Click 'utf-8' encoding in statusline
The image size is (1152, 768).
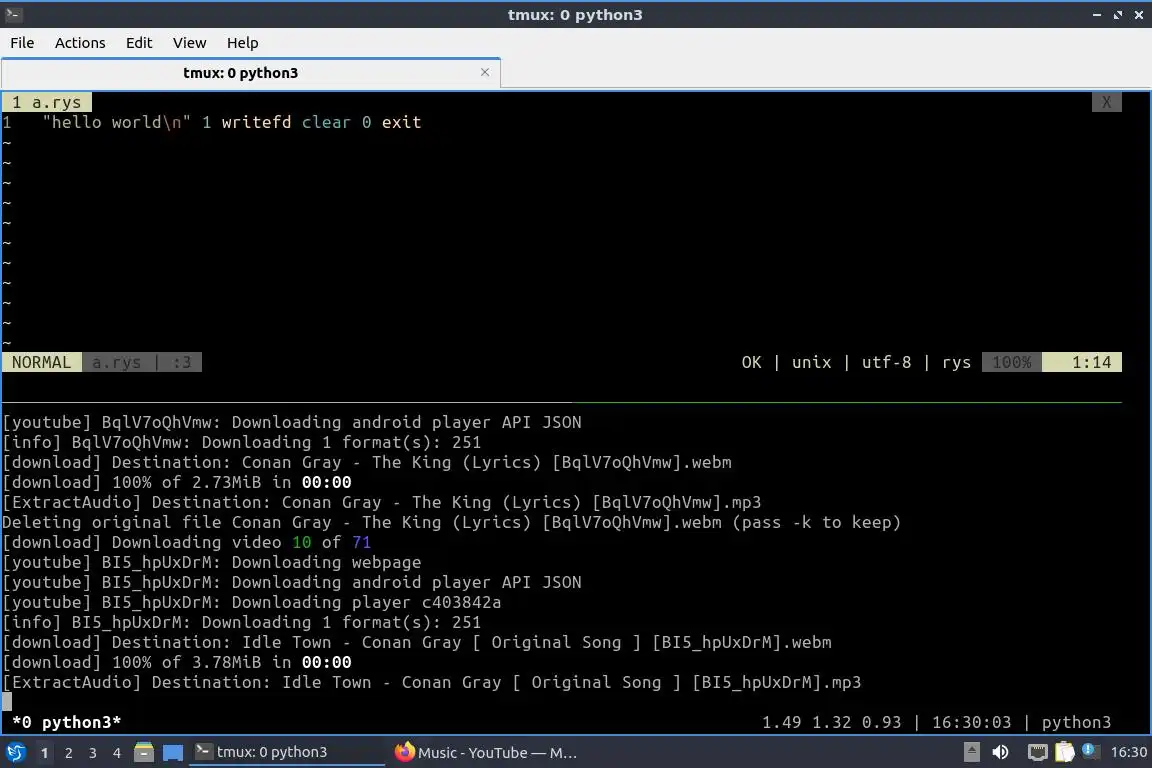pos(887,362)
